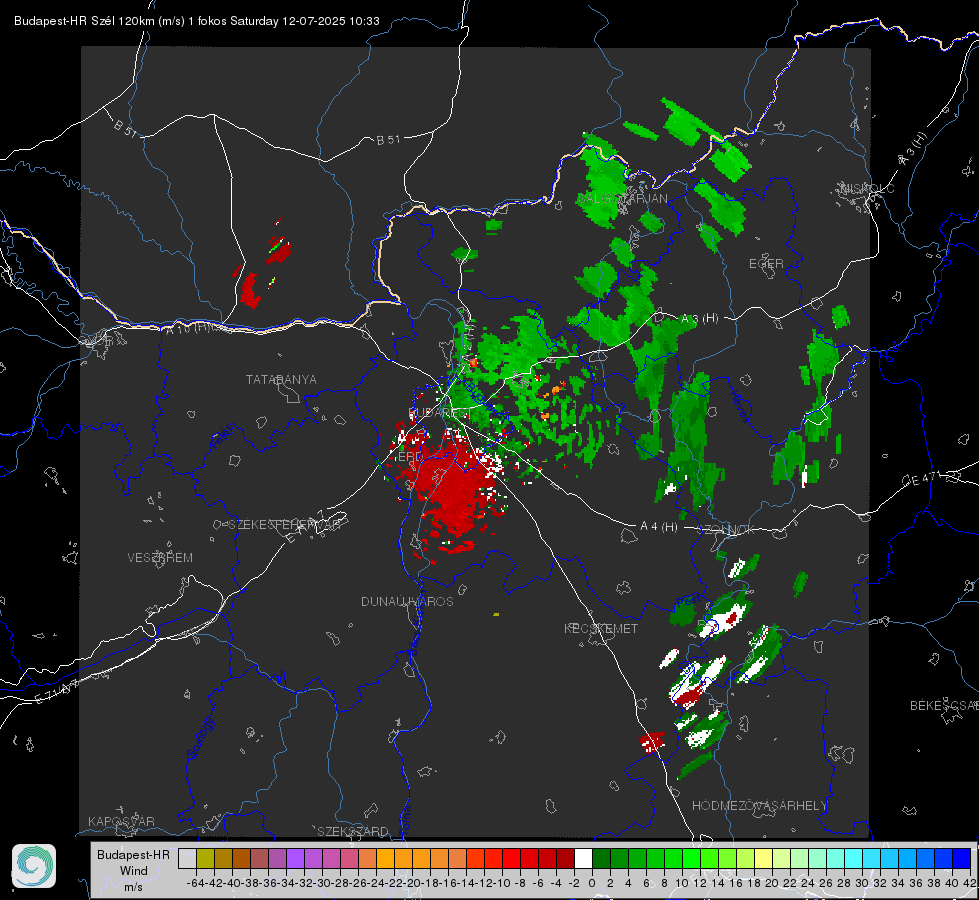Click the swirl logo icon beside legend

pos(34,866)
